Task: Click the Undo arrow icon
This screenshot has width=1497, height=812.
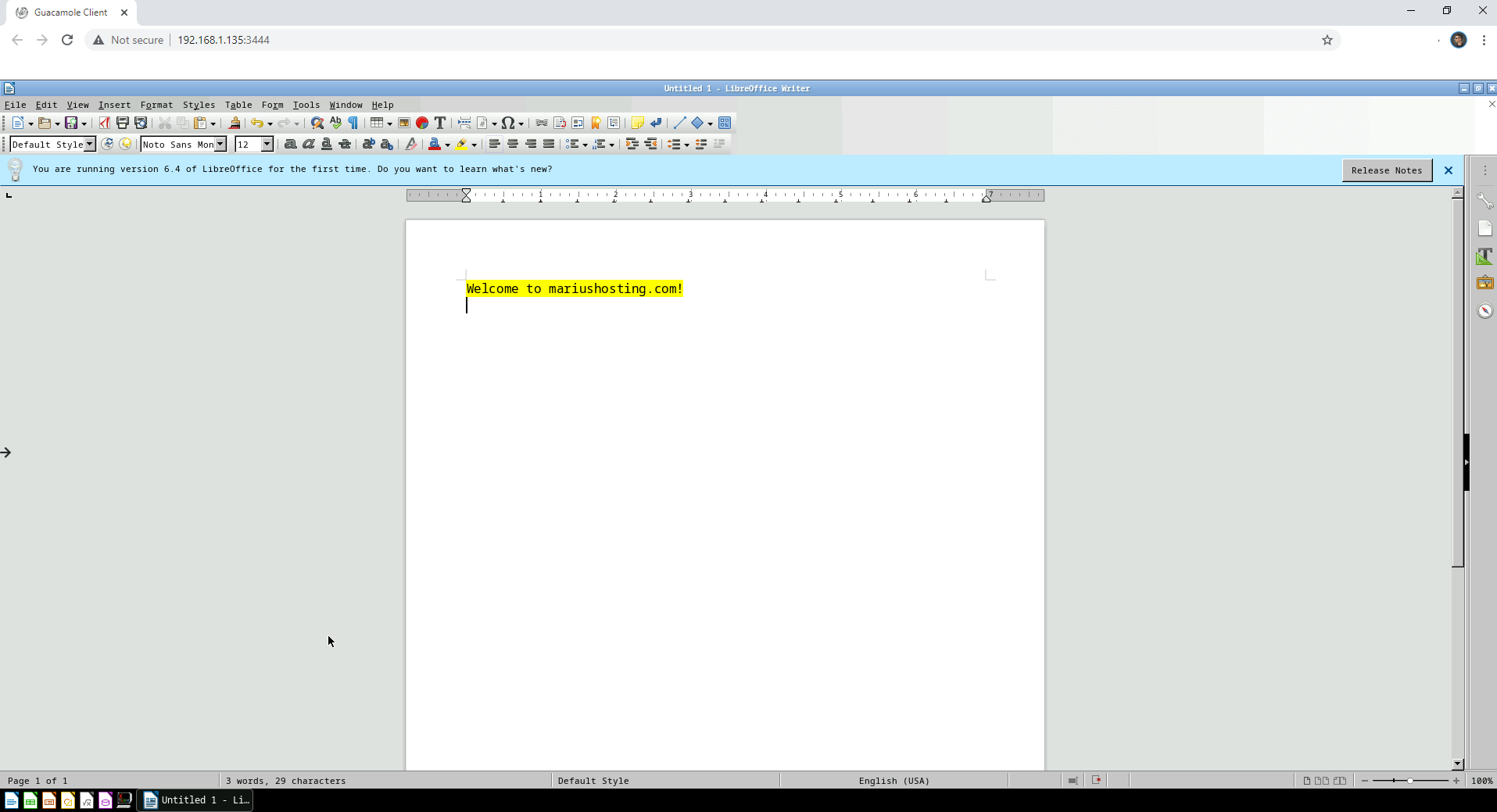Action: coord(256,123)
